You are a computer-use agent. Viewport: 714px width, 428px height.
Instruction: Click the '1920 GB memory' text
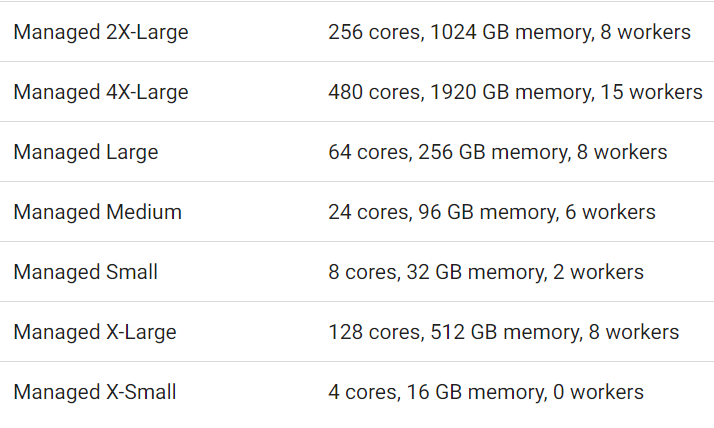[x=512, y=92]
